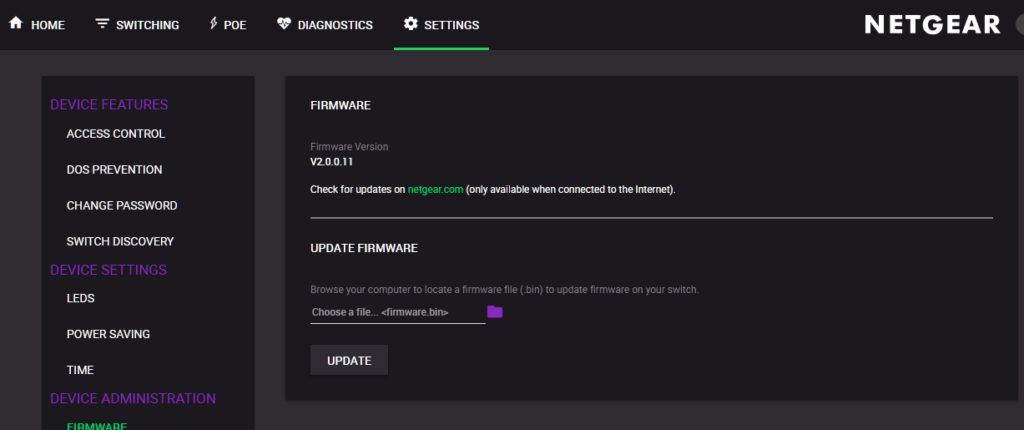
Task: Open the Diagnostics tab
Action: coord(325,25)
